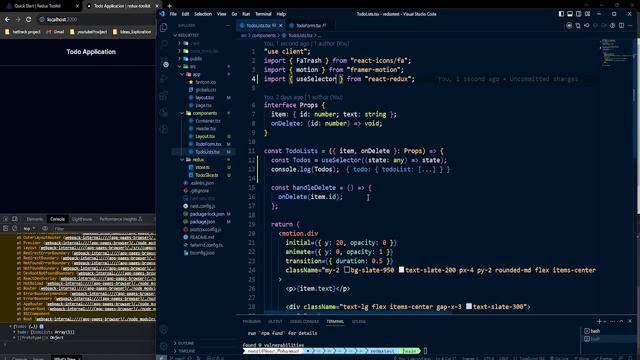Close the VS Code terminal panel
Screen dimensions: 640x360
[630, 321]
